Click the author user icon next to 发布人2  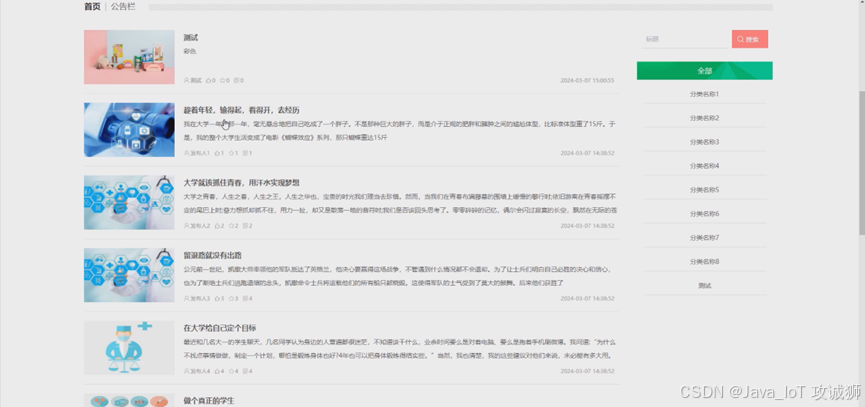click(x=186, y=226)
